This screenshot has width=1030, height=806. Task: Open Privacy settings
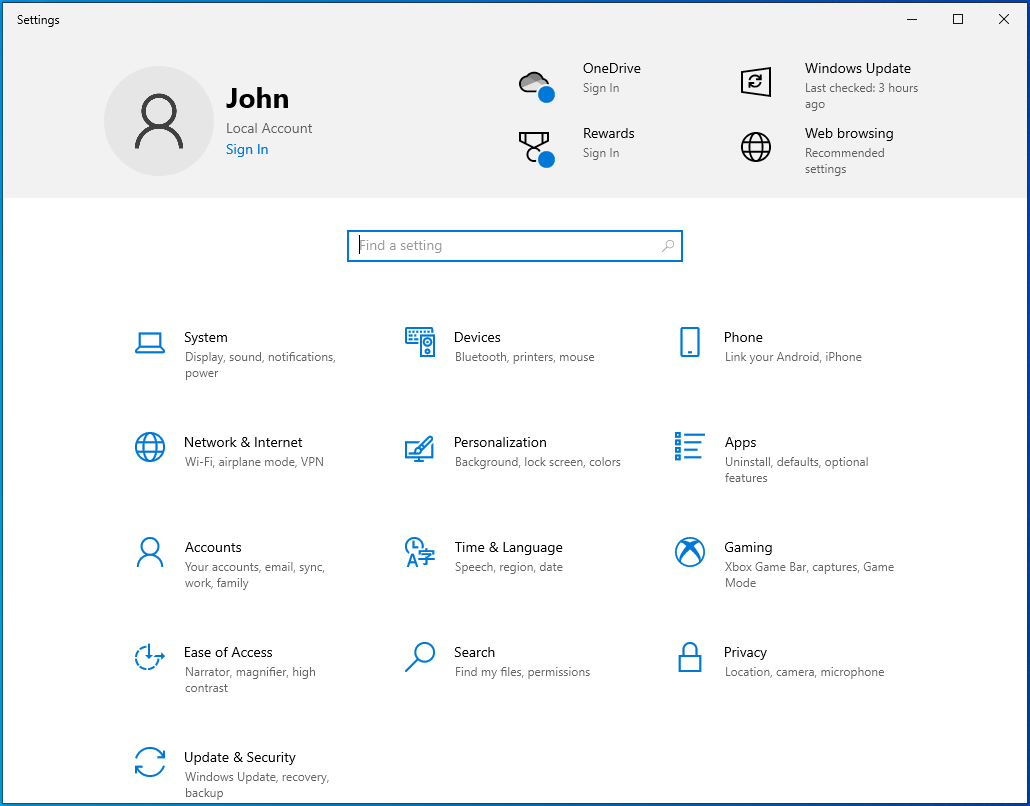745,660
